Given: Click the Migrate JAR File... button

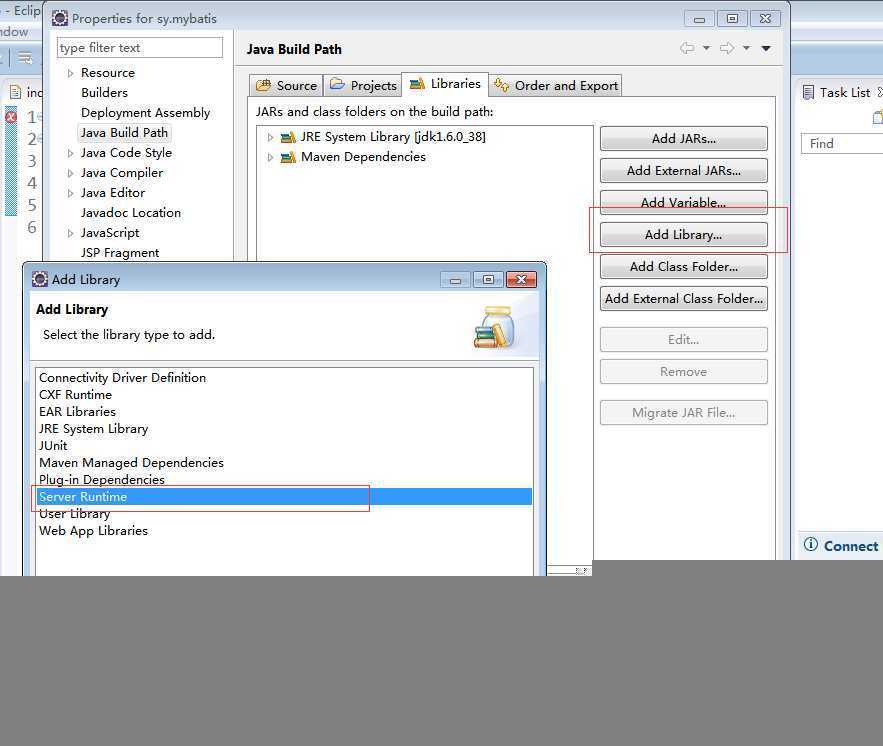Looking at the screenshot, I should click(x=684, y=413).
